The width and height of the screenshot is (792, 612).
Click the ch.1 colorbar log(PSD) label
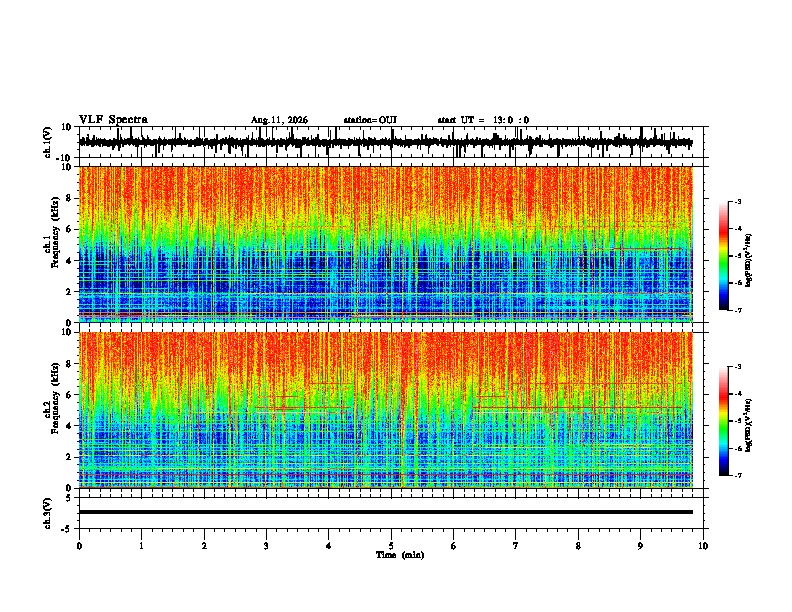point(749,260)
